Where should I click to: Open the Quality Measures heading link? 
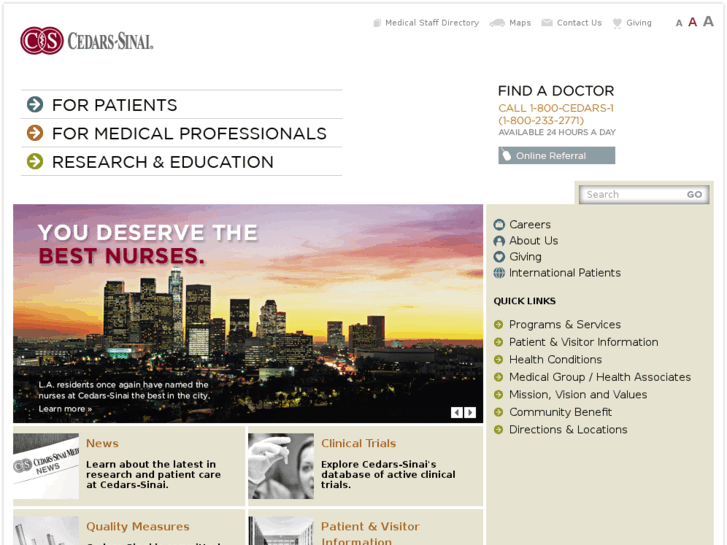pos(138,526)
